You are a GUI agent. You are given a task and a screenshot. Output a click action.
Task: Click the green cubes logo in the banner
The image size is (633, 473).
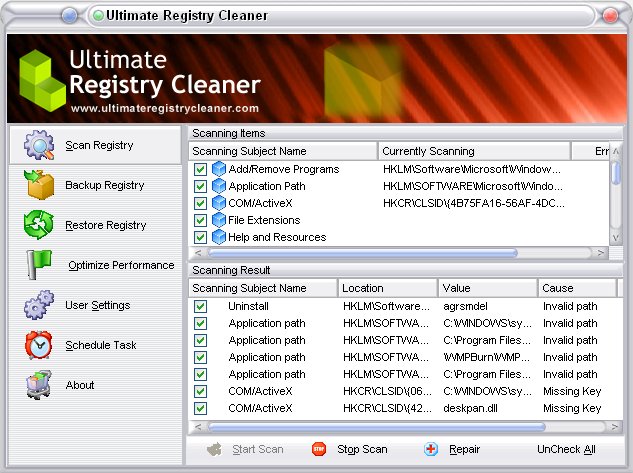point(42,80)
